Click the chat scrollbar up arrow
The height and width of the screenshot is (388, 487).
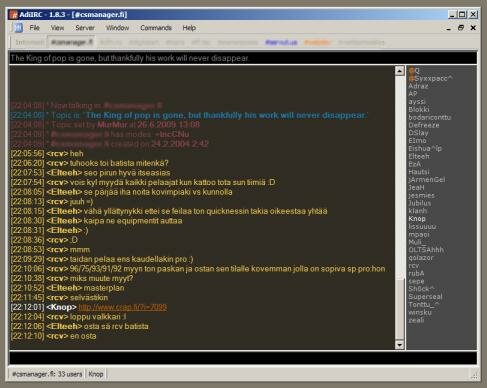400,71
